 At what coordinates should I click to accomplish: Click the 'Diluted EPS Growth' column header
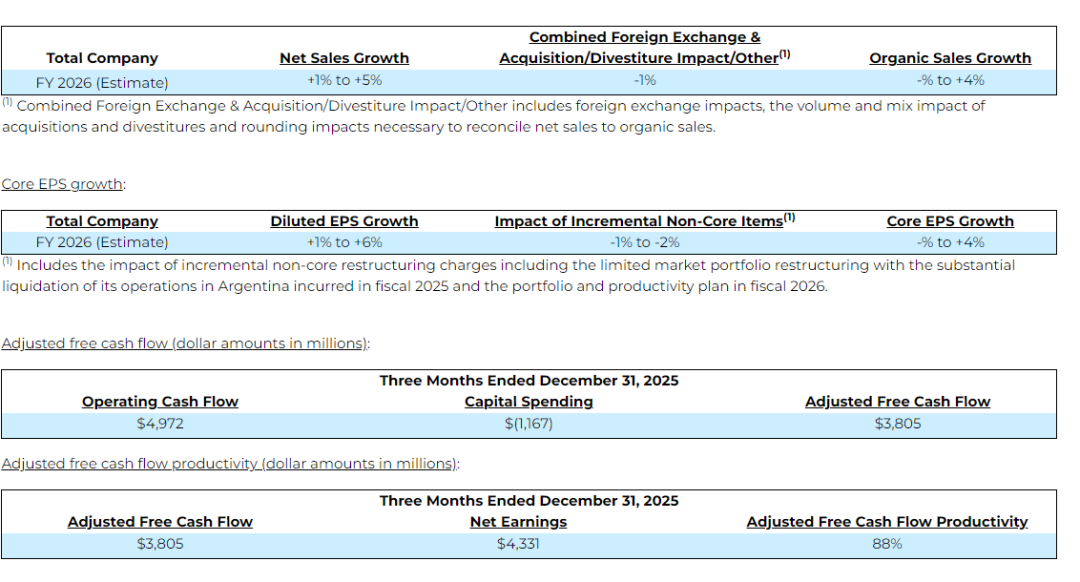pyautogui.click(x=344, y=221)
